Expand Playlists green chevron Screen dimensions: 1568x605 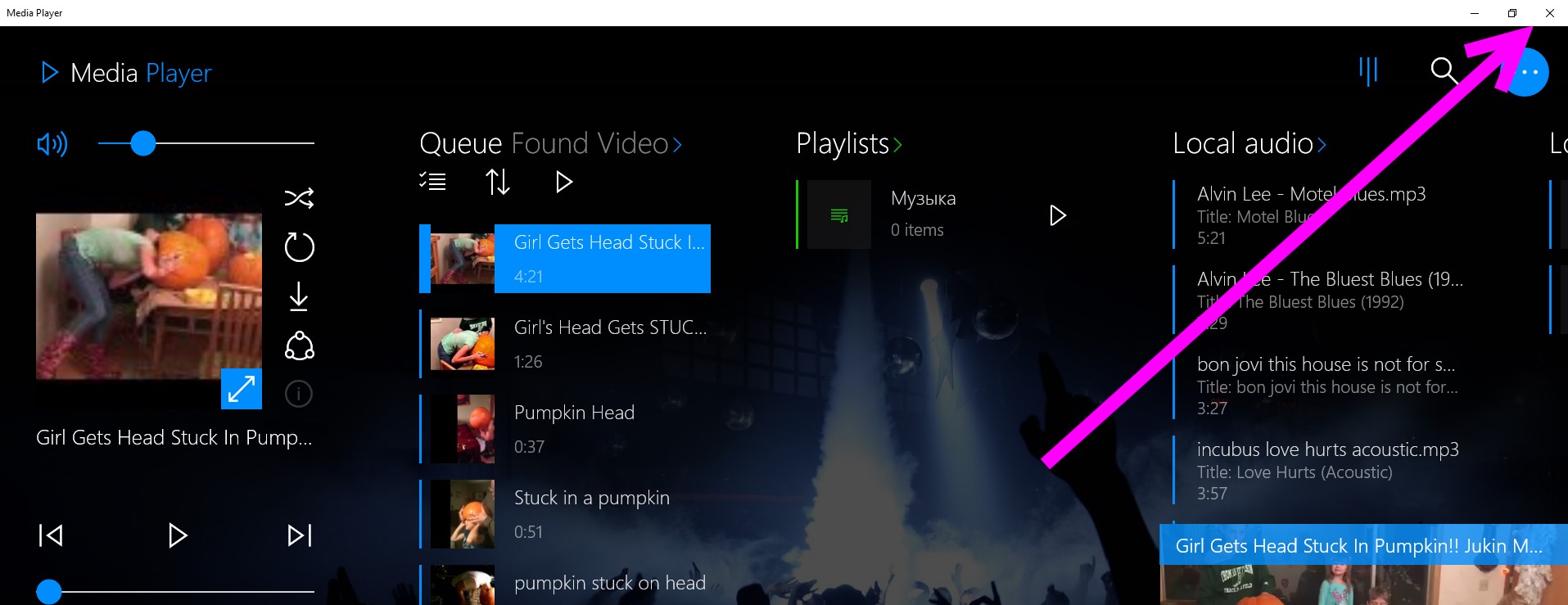click(x=897, y=145)
